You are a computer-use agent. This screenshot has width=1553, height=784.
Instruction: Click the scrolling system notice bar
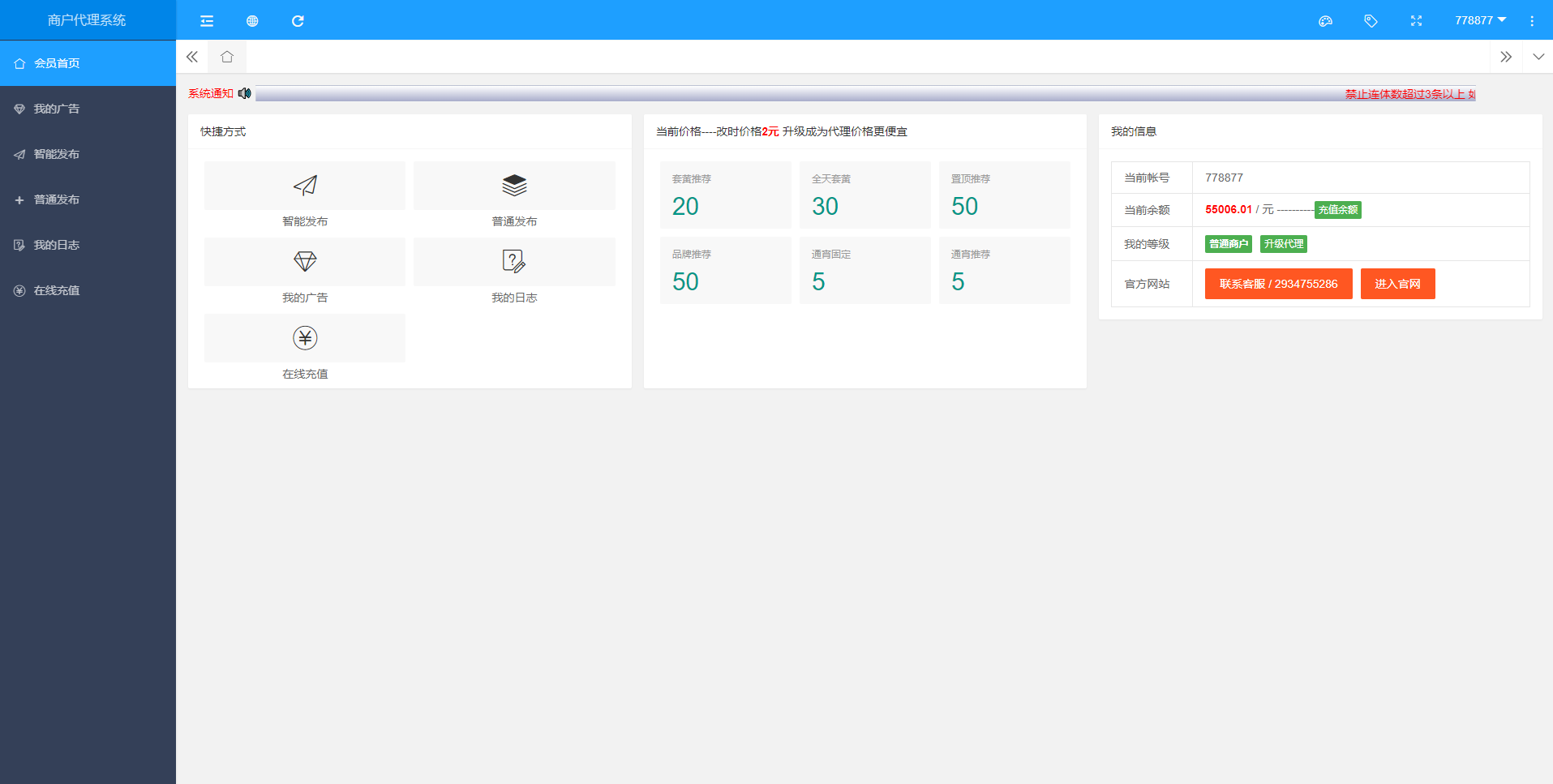click(x=864, y=94)
